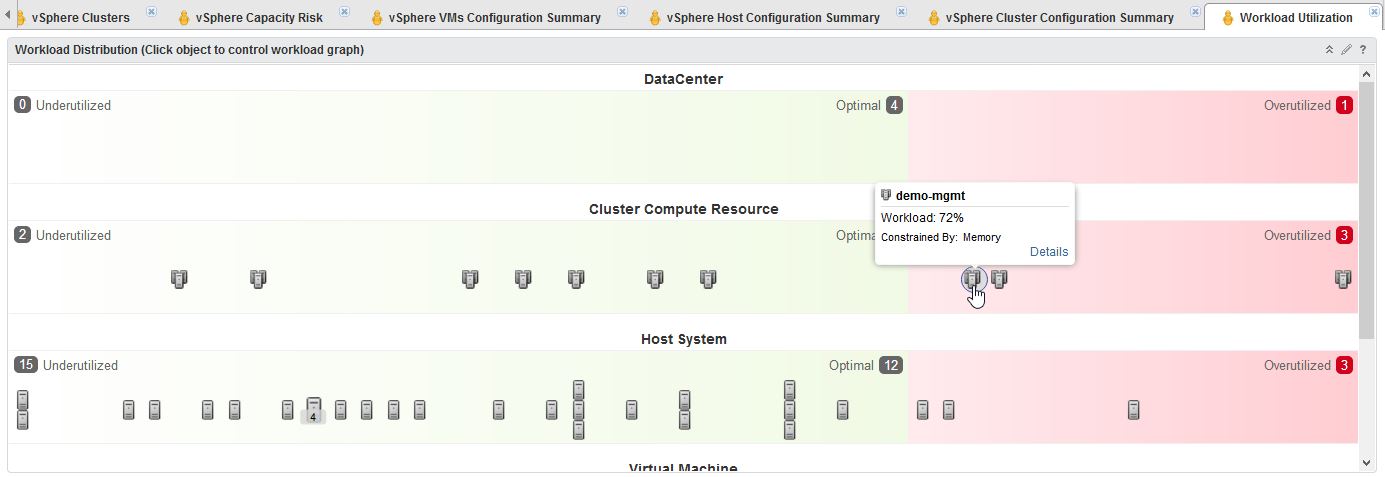Click the Host System Optimal count badge 12
The image size is (1385, 477).
click(x=891, y=365)
